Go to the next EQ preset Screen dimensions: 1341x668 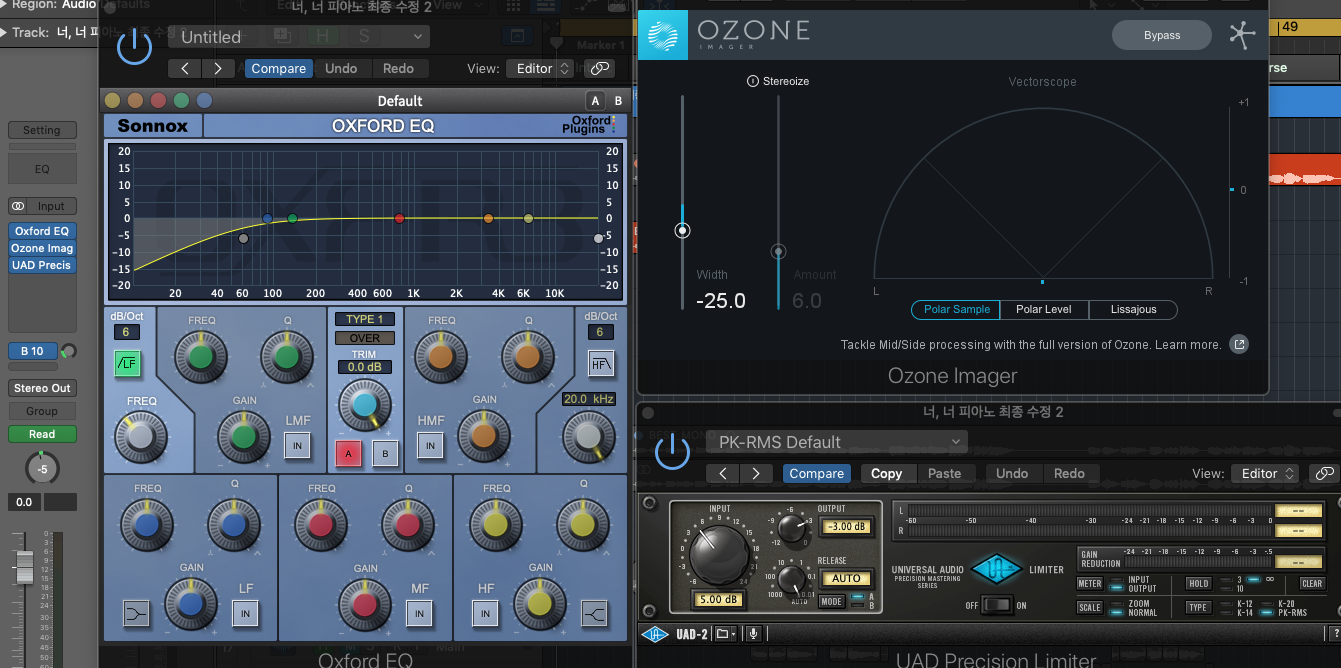click(218, 68)
